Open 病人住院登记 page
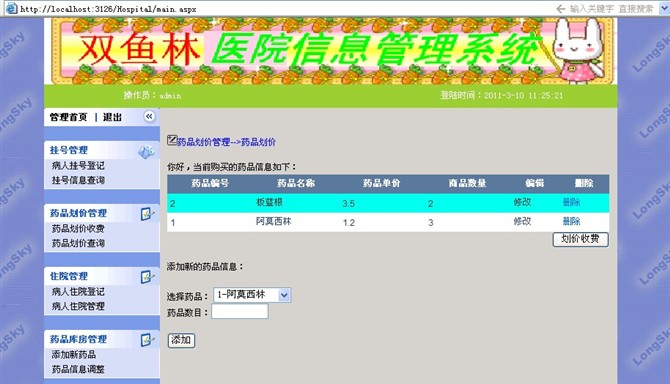Image resolution: width=670 pixels, height=384 pixels. 78,292
